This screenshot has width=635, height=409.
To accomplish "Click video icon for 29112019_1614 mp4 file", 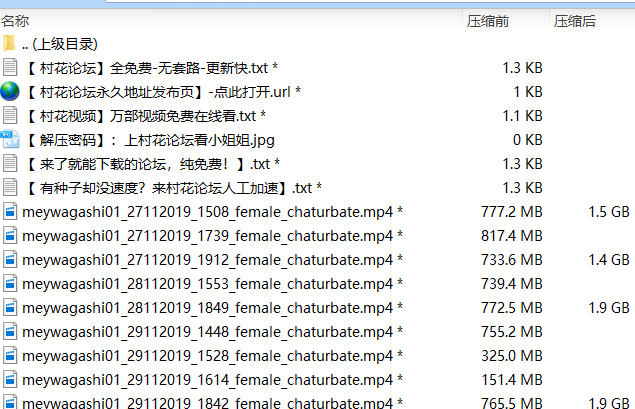I will point(10,379).
